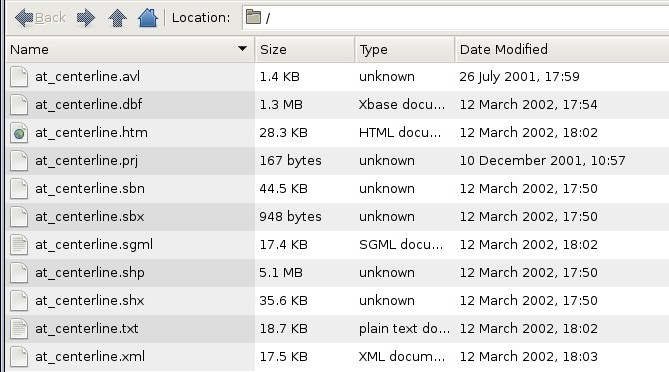Image resolution: width=669 pixels, height=372 pixels.
Task: Select file name at_centerline.sbn
Action: pos(90,189)
